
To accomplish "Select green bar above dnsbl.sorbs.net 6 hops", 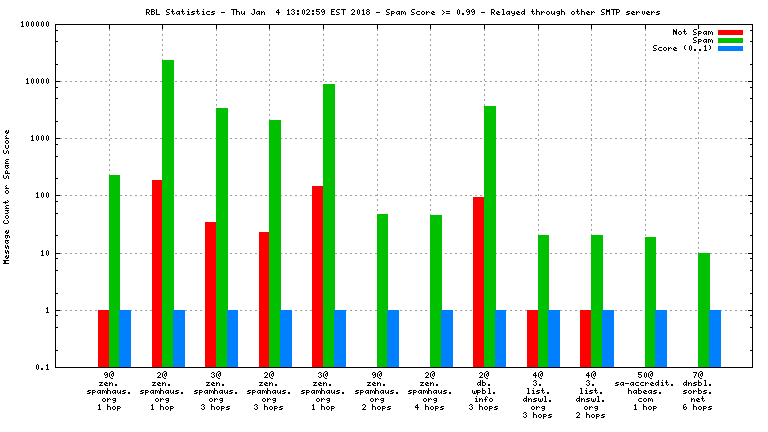I will pos(704,310).
